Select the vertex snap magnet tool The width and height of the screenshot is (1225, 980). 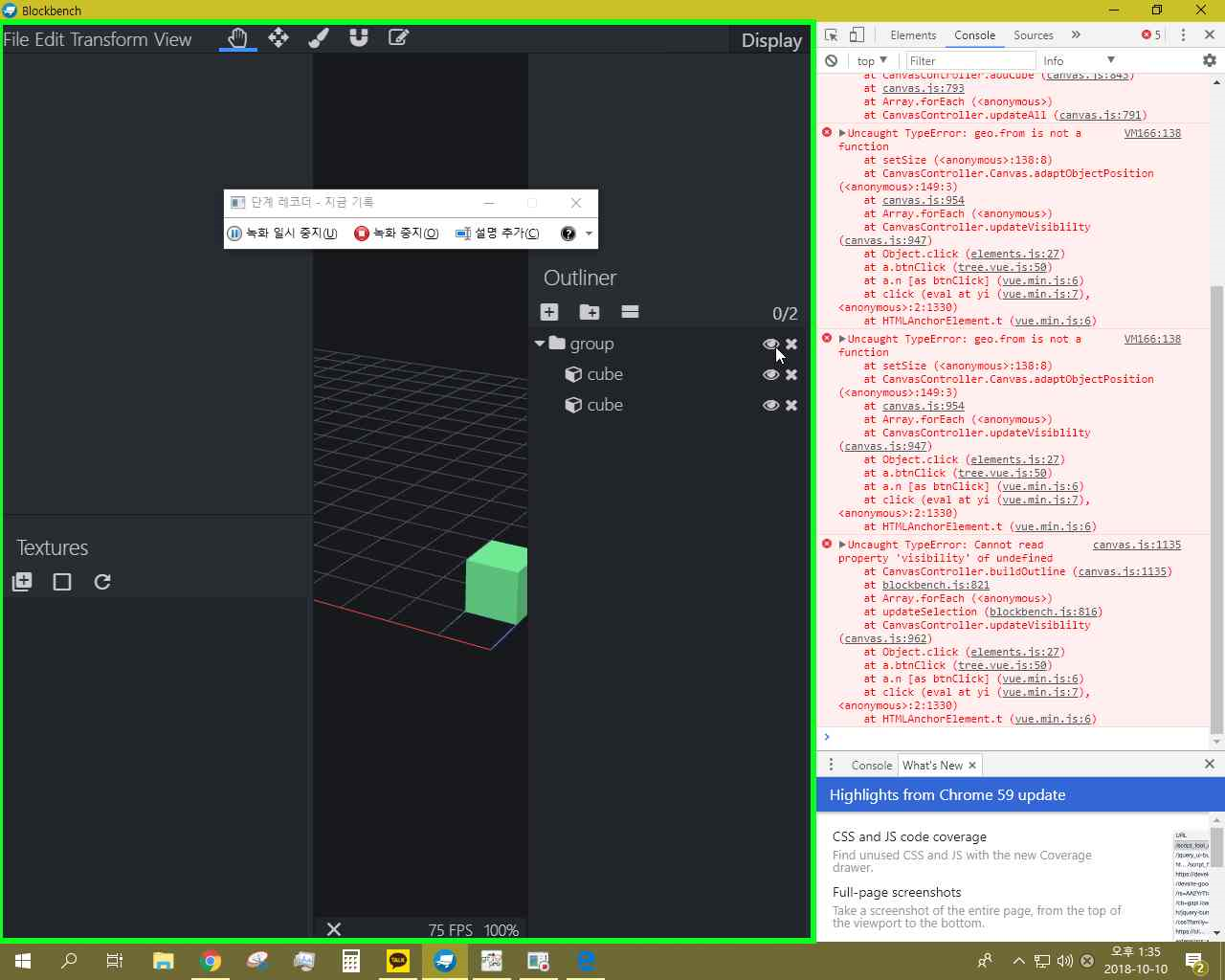[x=358, y=37]
